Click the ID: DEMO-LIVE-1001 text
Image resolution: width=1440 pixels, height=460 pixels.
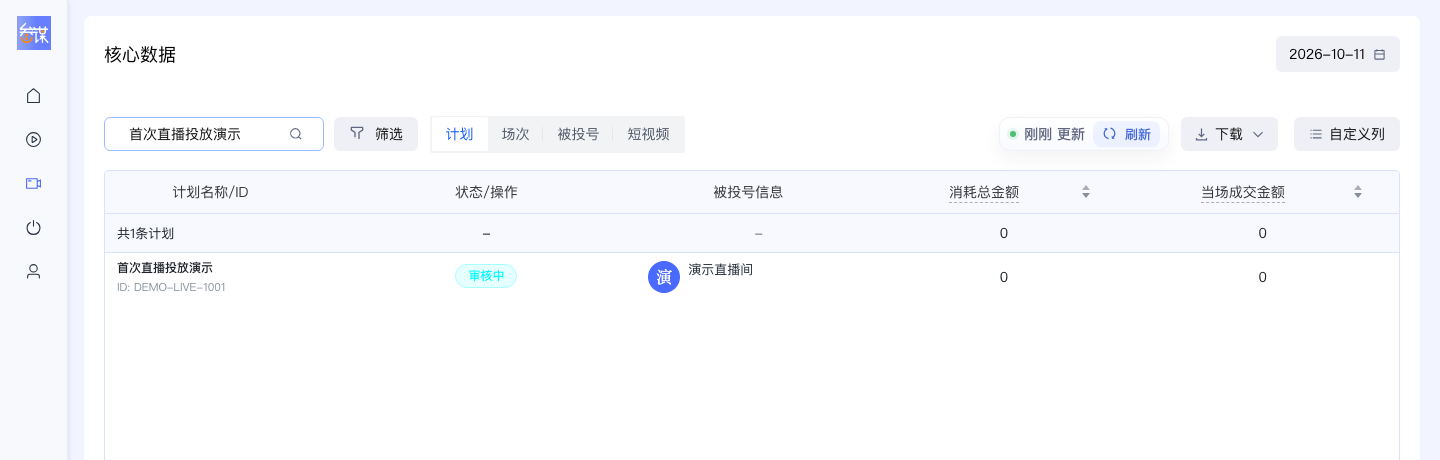coord(171,287)
